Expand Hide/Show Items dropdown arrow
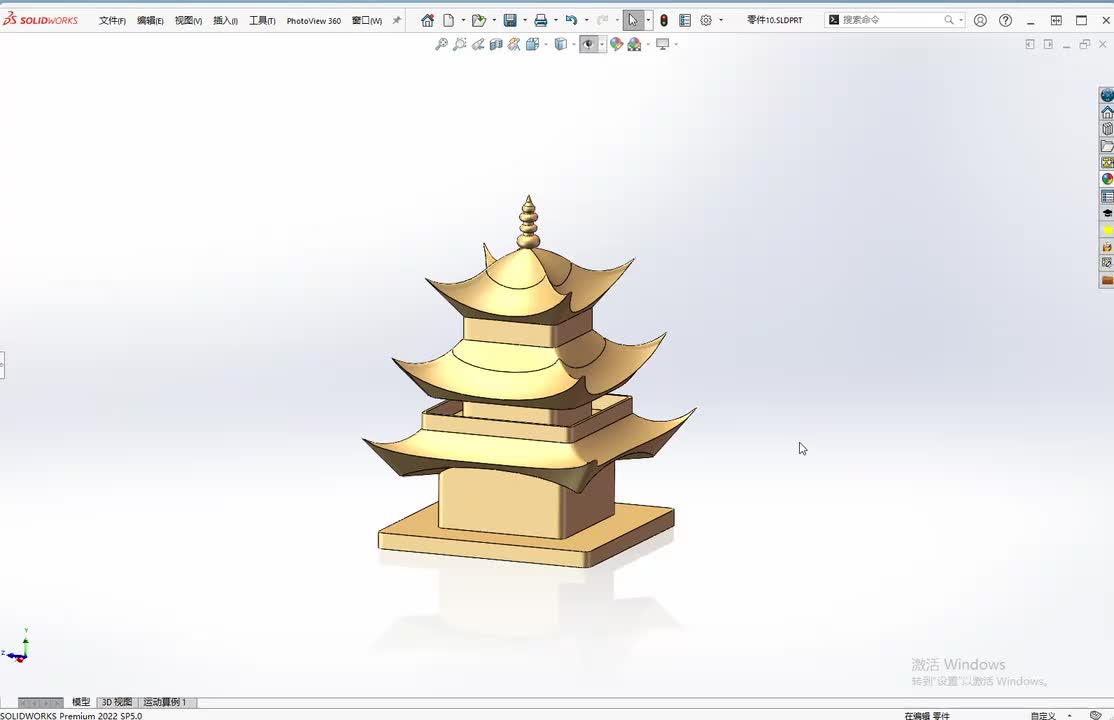 pyautogui.click(x=602, y=44)
